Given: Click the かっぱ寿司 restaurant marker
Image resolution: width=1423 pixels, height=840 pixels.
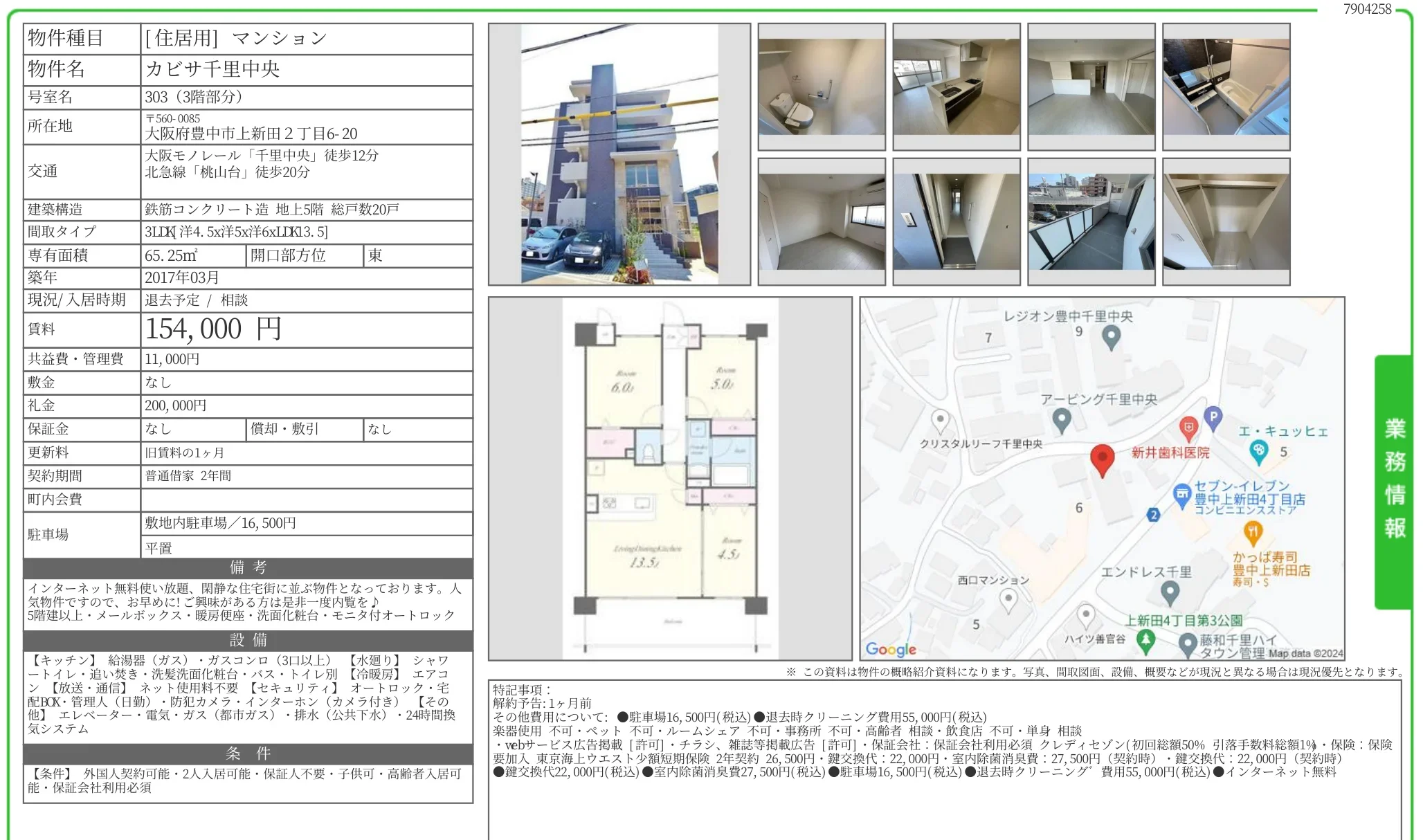Looking at the screenshot, I should pyautogui.click(x=1253, y=532).
